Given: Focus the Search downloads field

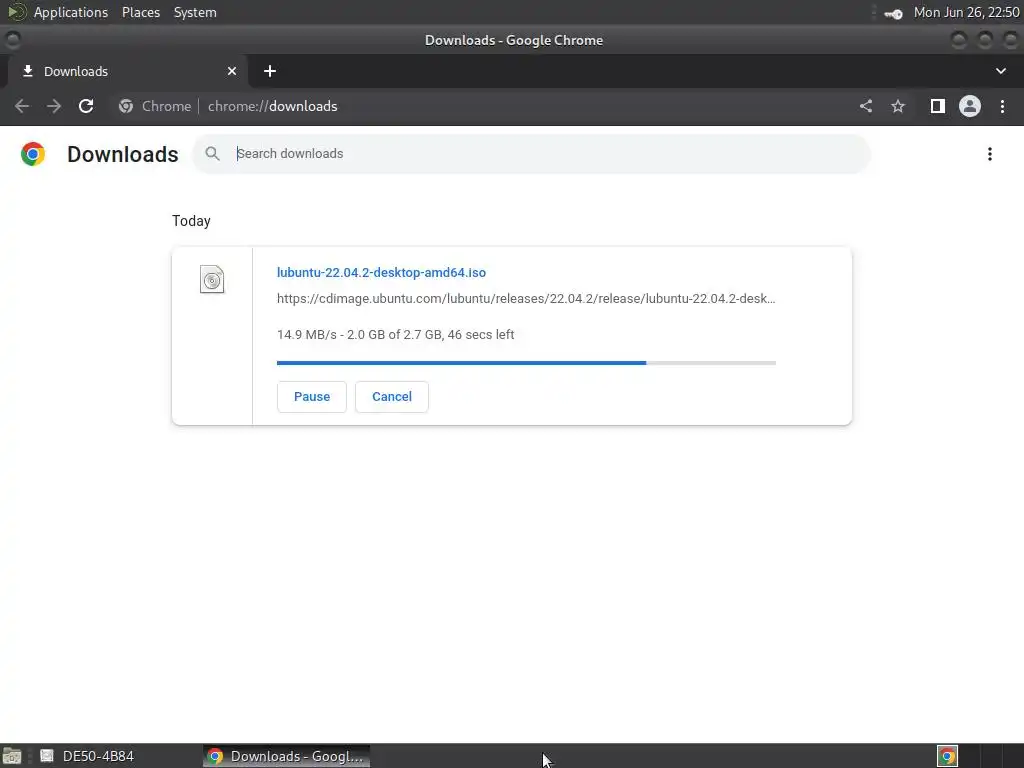Looking at the screenshot, I should pyautogui.click(x=532, y=153).
